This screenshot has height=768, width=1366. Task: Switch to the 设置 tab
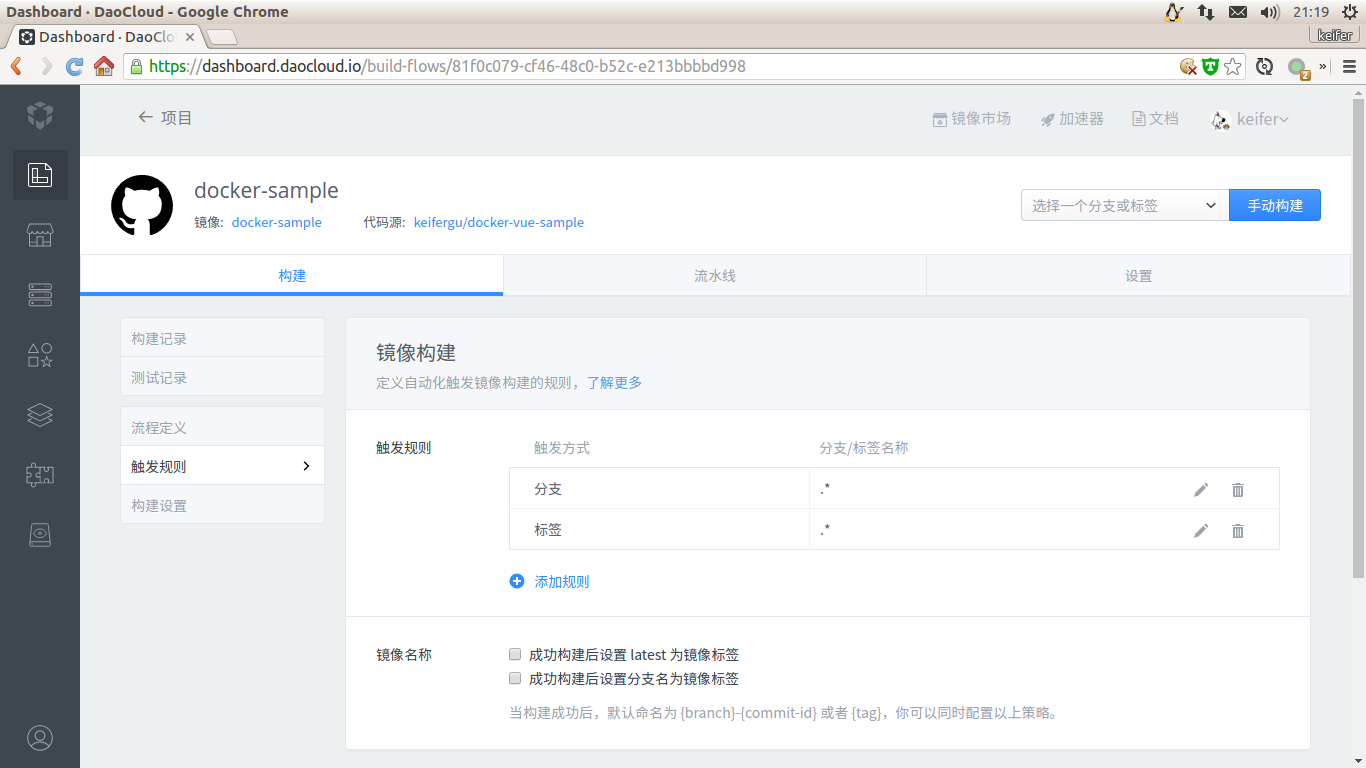1139,275
